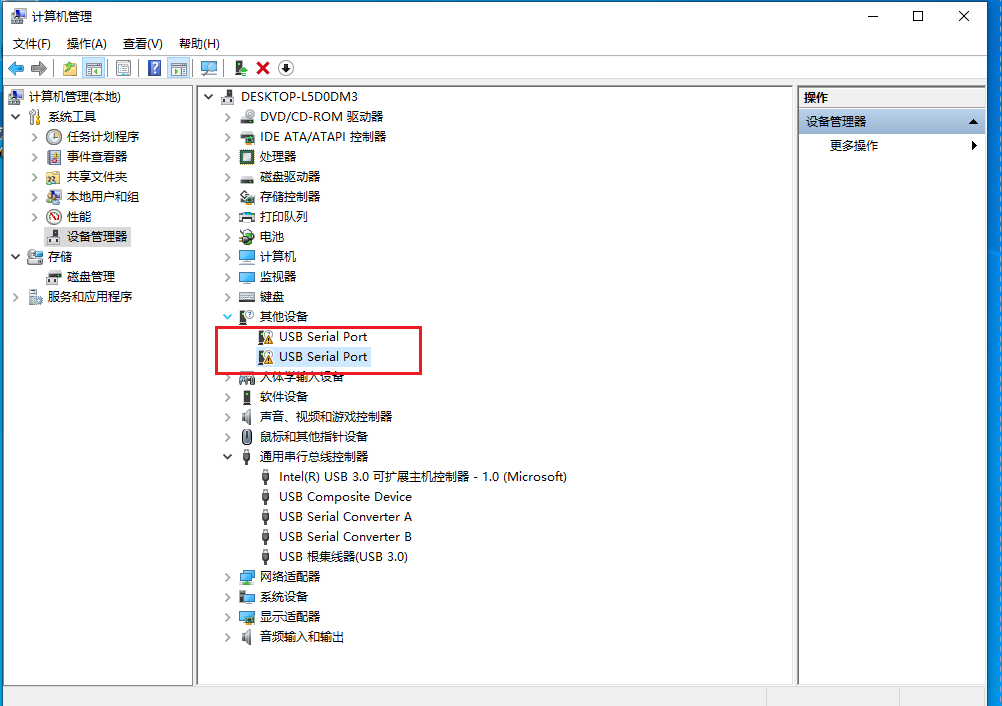The height and width of the screenshot is (706, 1002).
Task: Click 更多操作 in the actions pane
Action: click(854, 146)
